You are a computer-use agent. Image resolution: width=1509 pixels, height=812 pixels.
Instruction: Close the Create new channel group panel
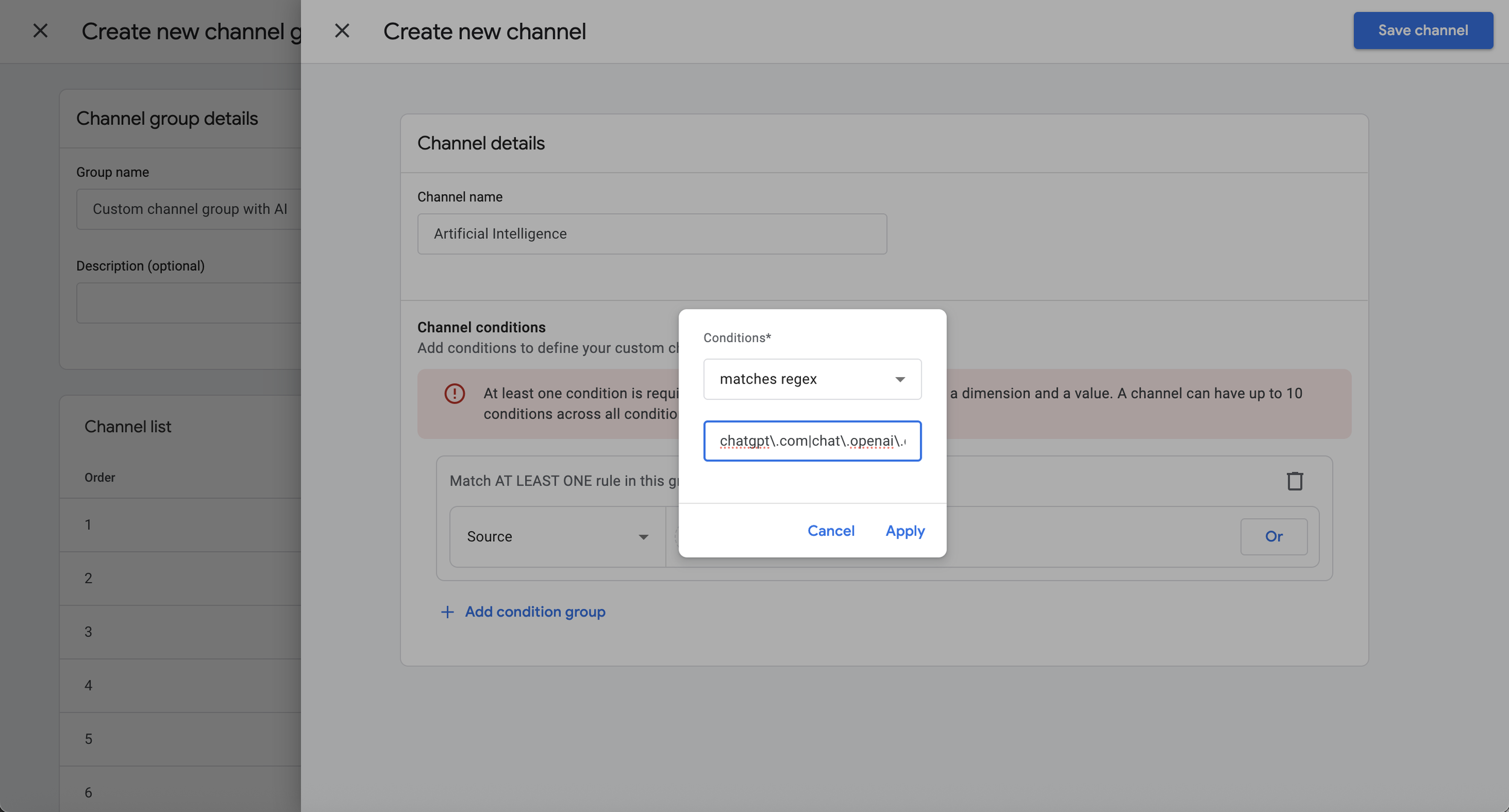click(40, 31)
